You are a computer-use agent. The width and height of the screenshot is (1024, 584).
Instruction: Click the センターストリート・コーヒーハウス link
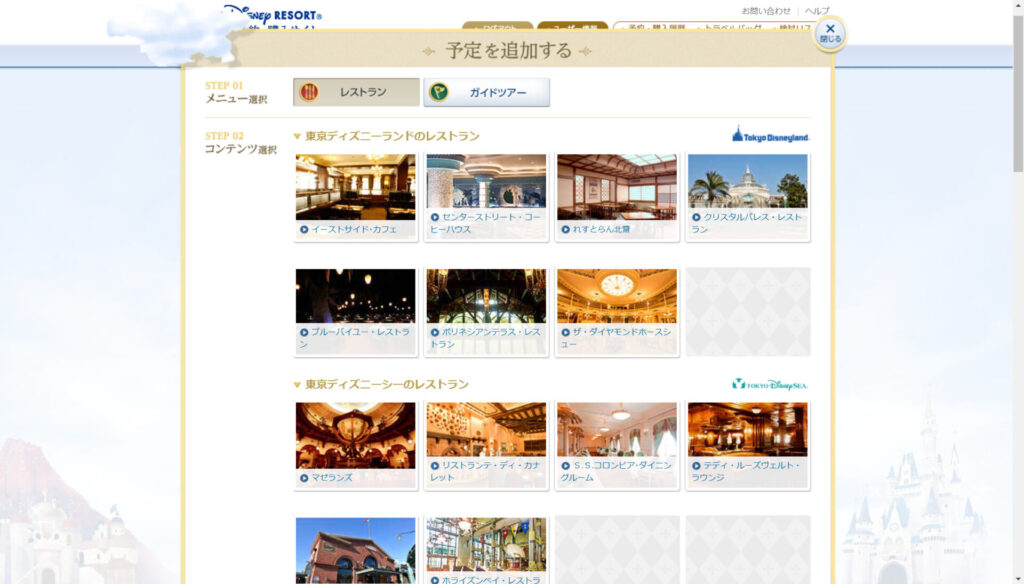[x=486, y=223]
